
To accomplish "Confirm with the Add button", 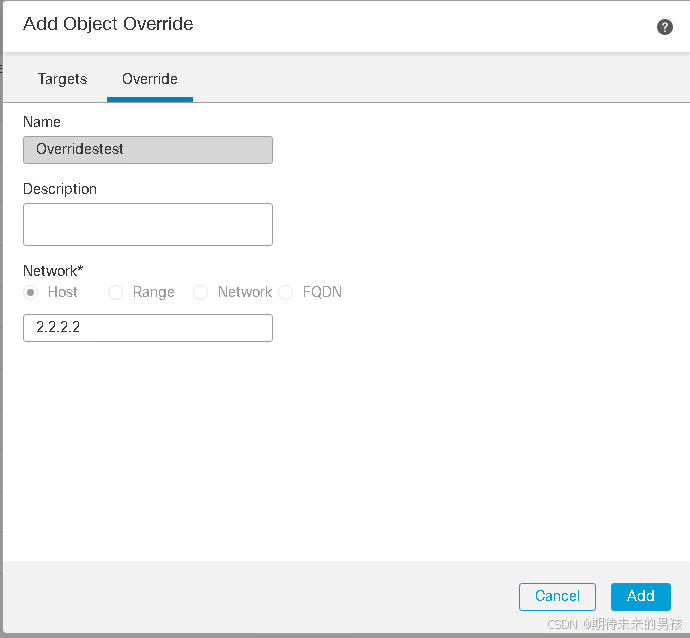I will (x=641, y=597).
